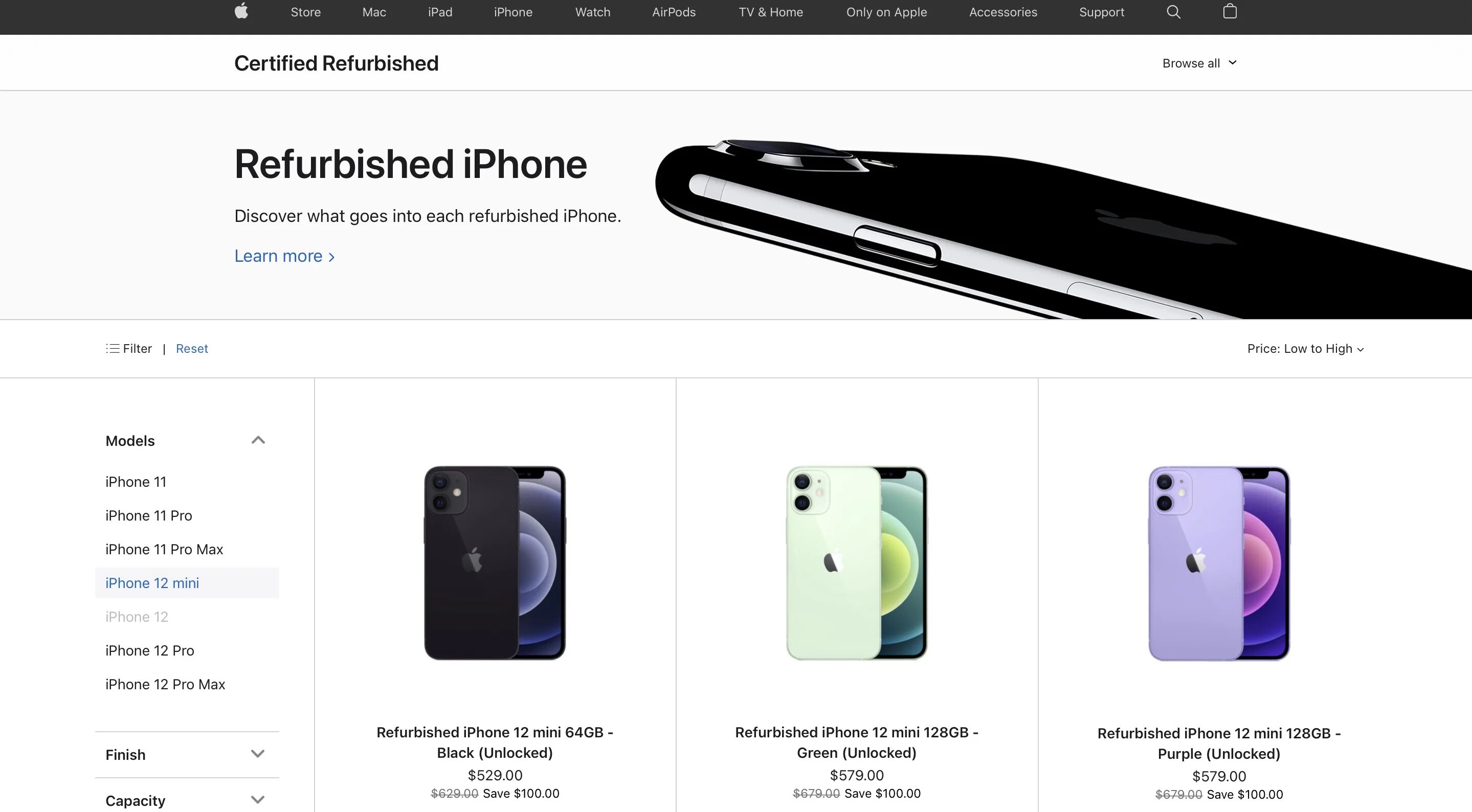Select iPhone 11 Pro model filter
The height and width of the screenshot is (812, 1472).
(x=148, y=515)
